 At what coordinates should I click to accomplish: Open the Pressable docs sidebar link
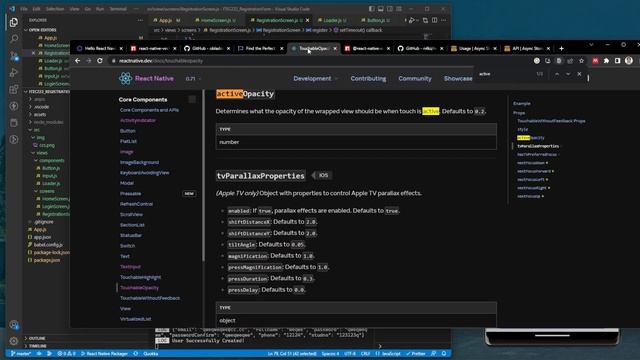[x=131, y=193]
